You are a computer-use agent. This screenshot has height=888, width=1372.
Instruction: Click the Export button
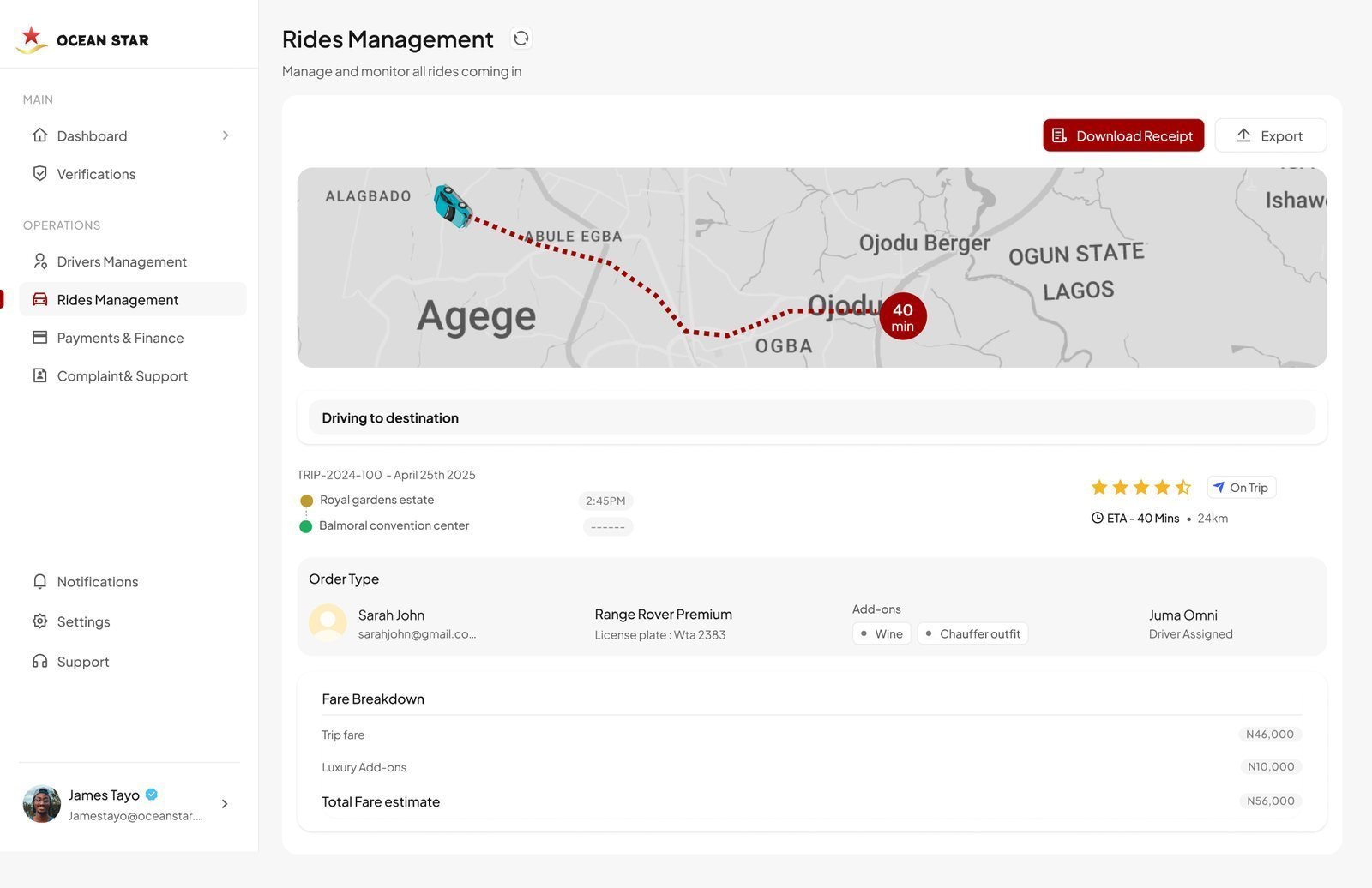click(1271, 135)
